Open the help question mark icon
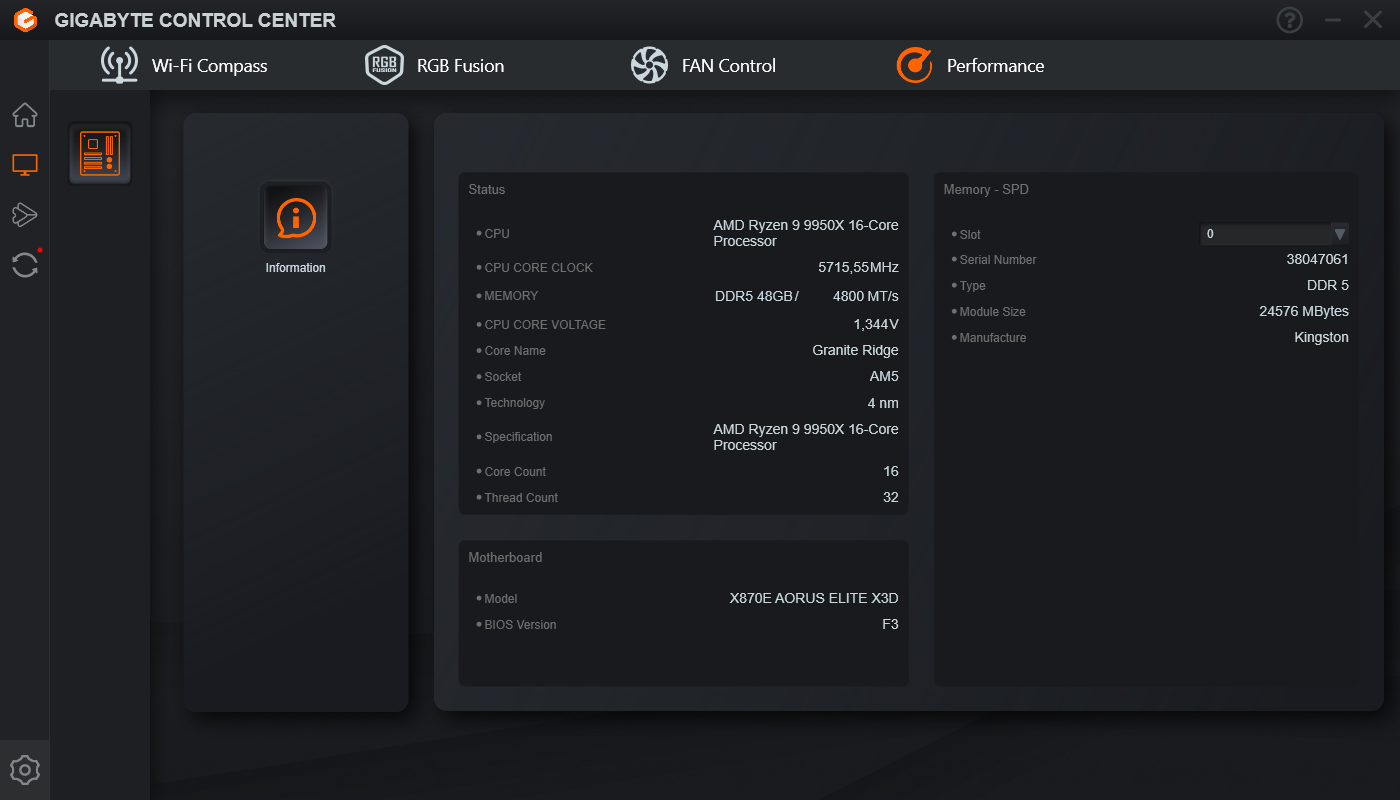This screenshot has height=800, width=1400. point(1290,20)
